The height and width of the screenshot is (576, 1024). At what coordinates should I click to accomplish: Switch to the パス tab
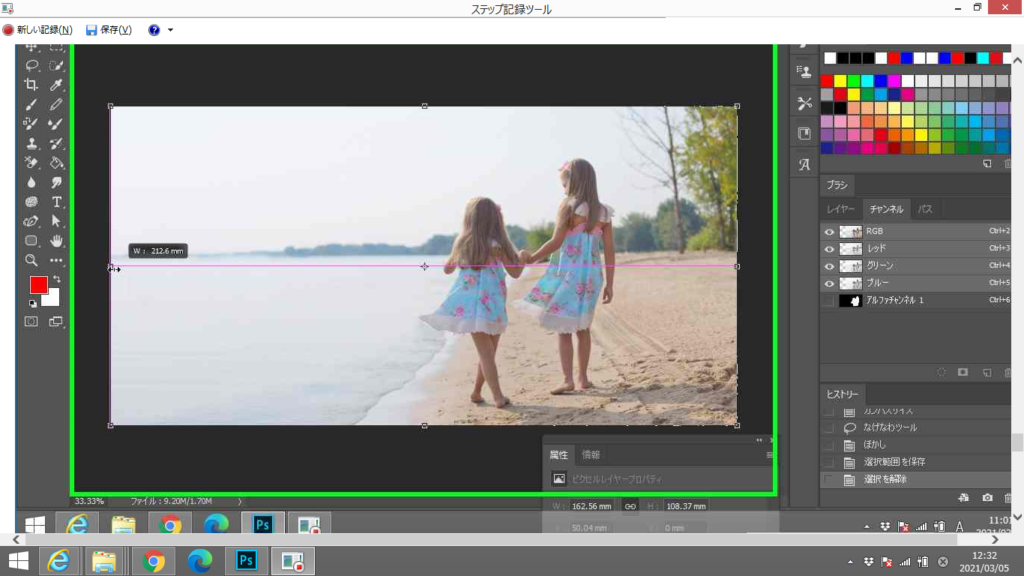pyautogui.click(x=925, y=210)
